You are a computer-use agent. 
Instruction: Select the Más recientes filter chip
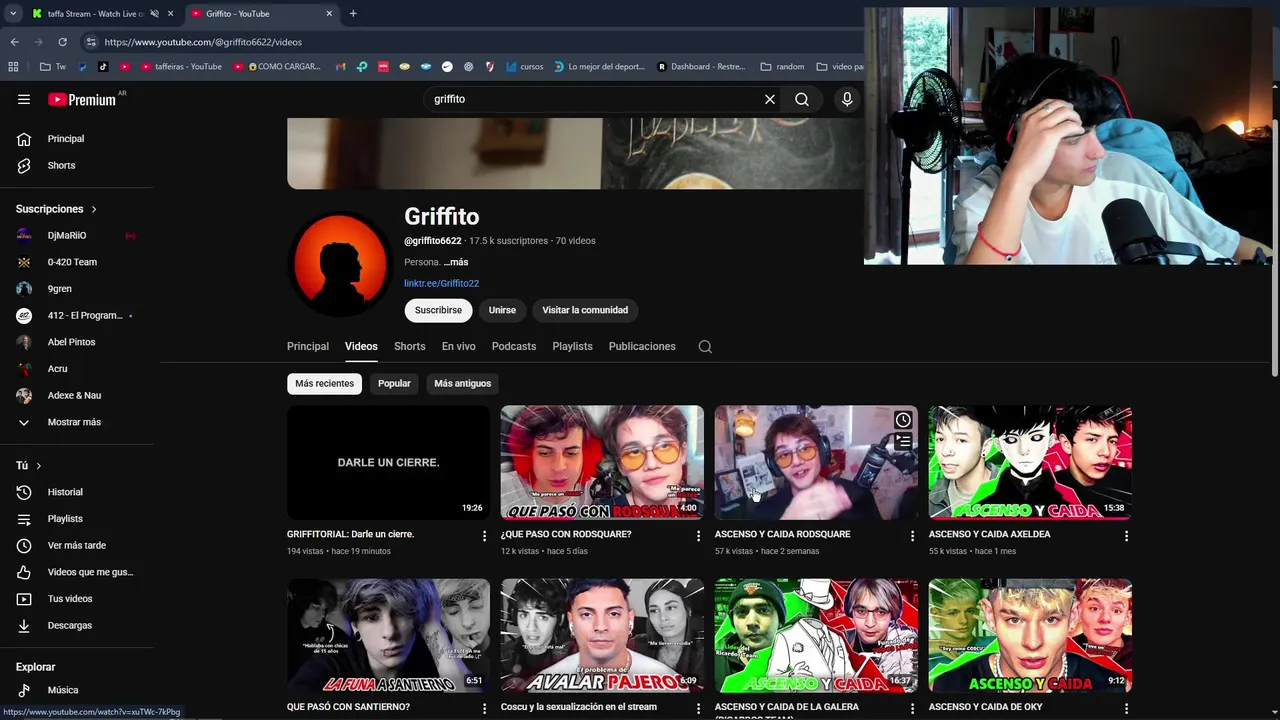324,384
